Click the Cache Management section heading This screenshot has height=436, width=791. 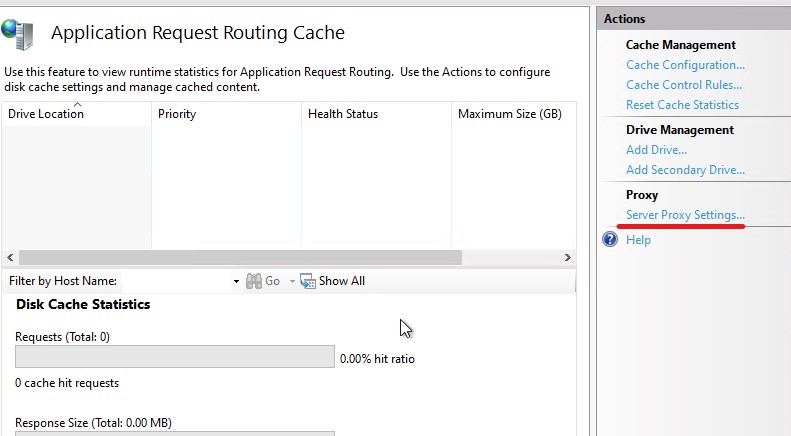point(681,45)
